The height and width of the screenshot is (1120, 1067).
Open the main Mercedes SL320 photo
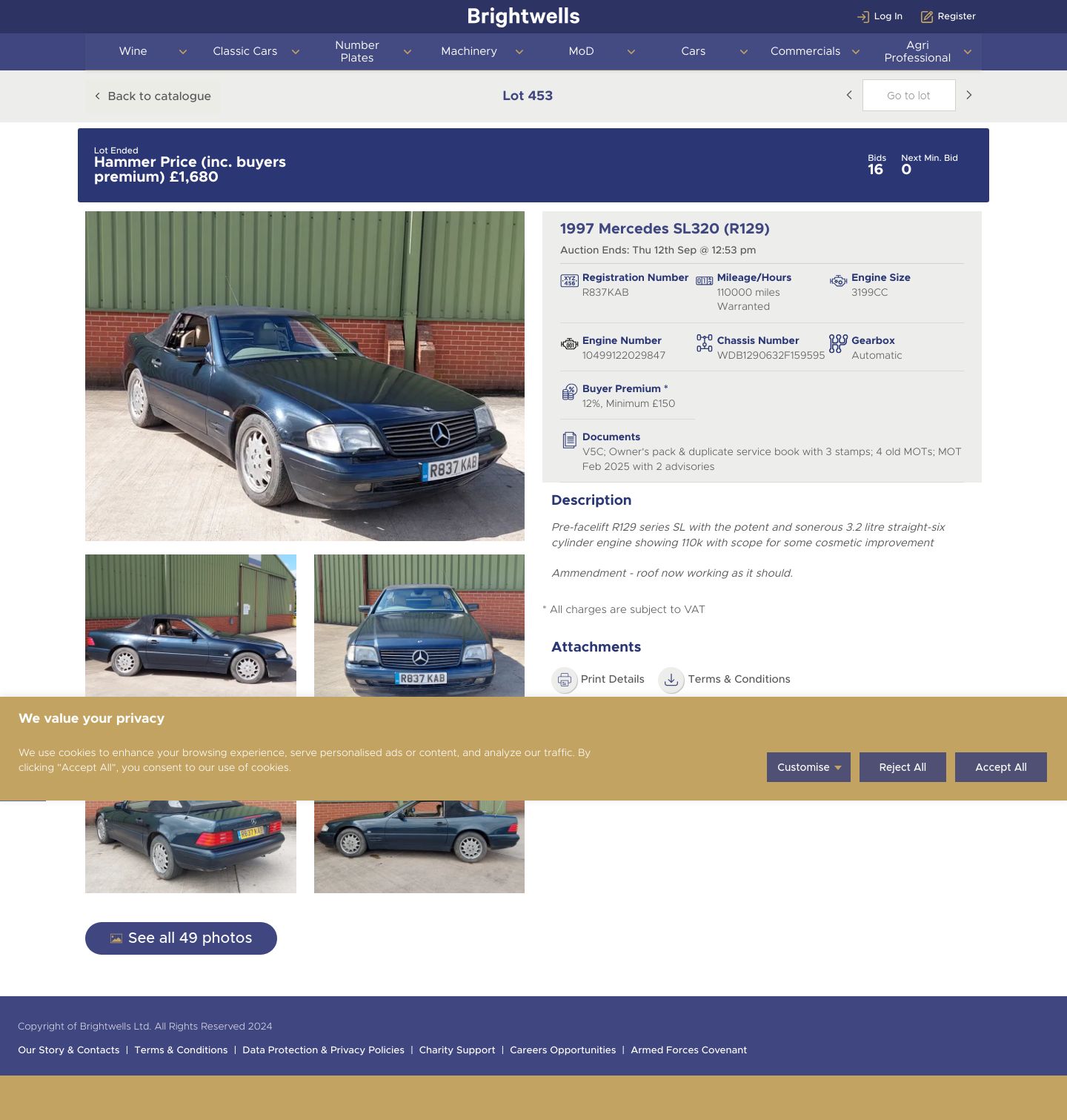[x=305, y=377]
